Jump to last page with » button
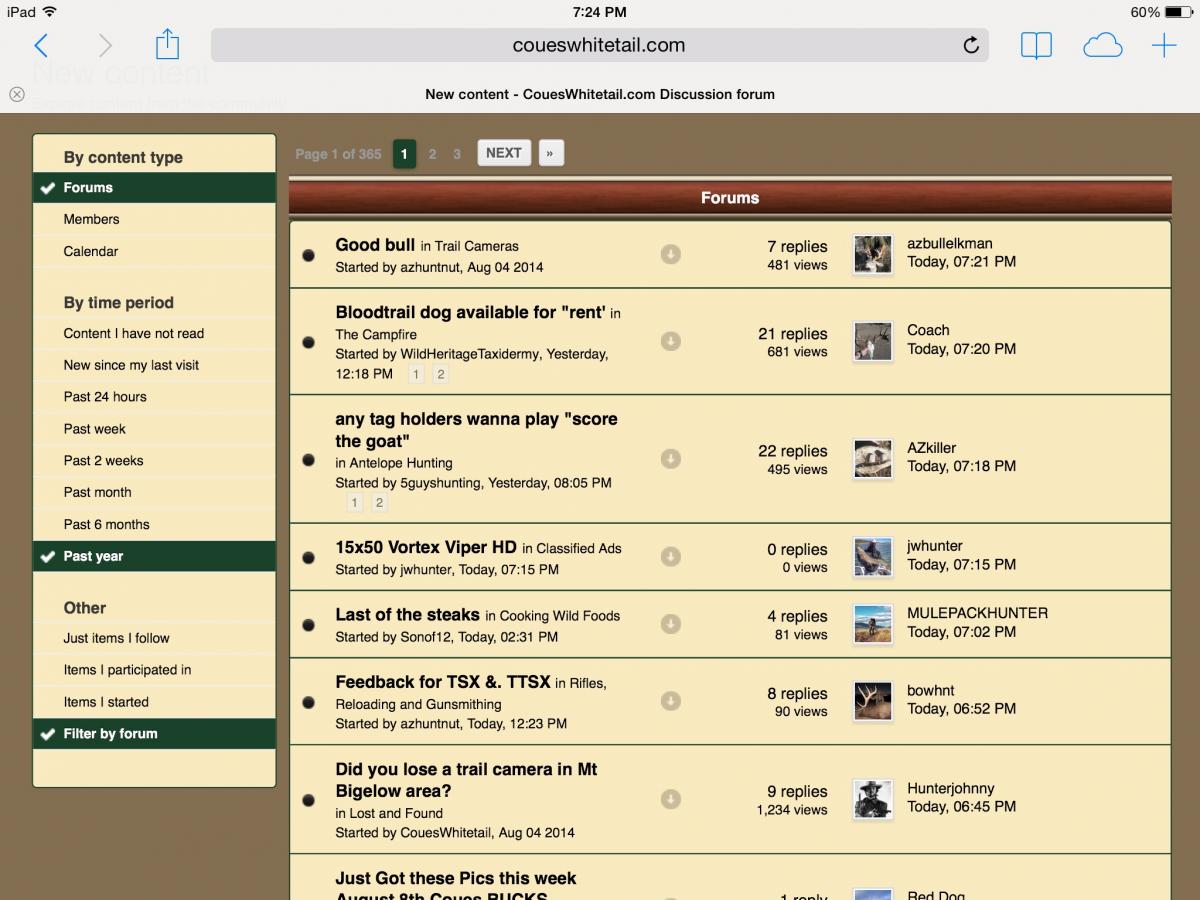 pyautogui.click(x=550, y=153)
